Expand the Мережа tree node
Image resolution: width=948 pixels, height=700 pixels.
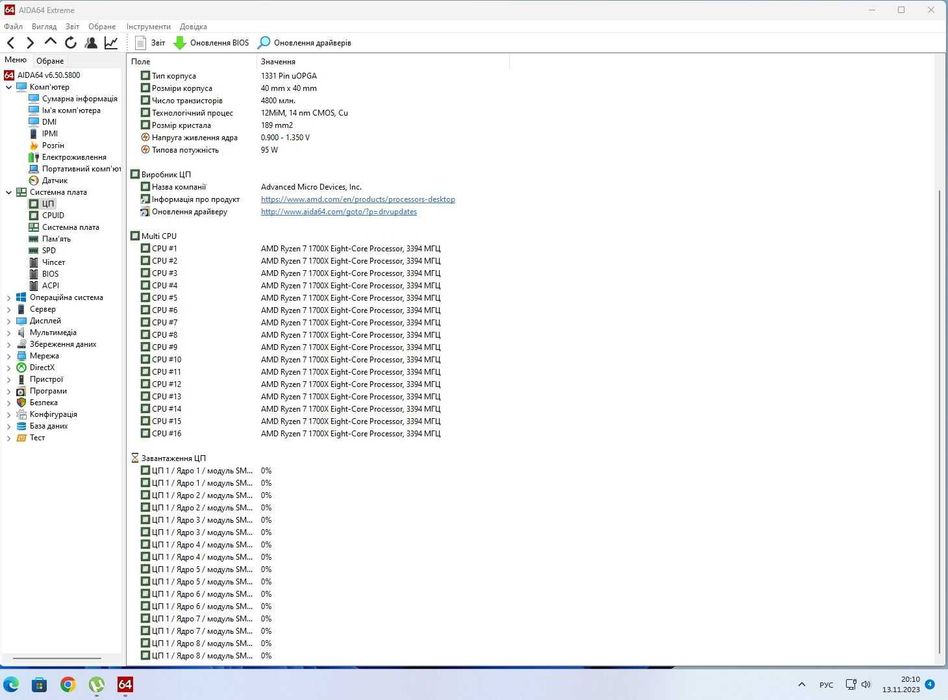coord(8,356)
